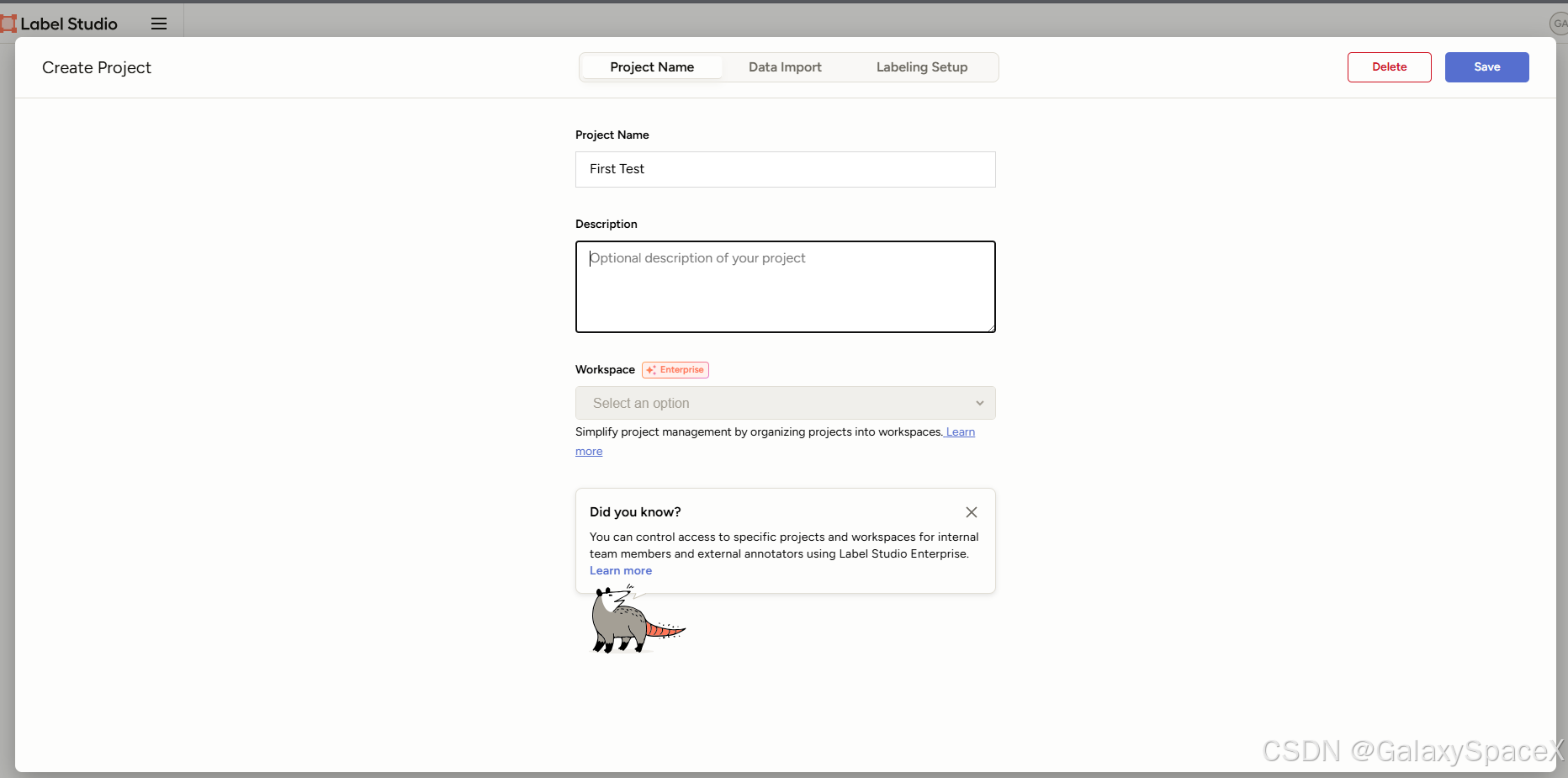
Task: Click the Save button
Action: (1487, 67)
